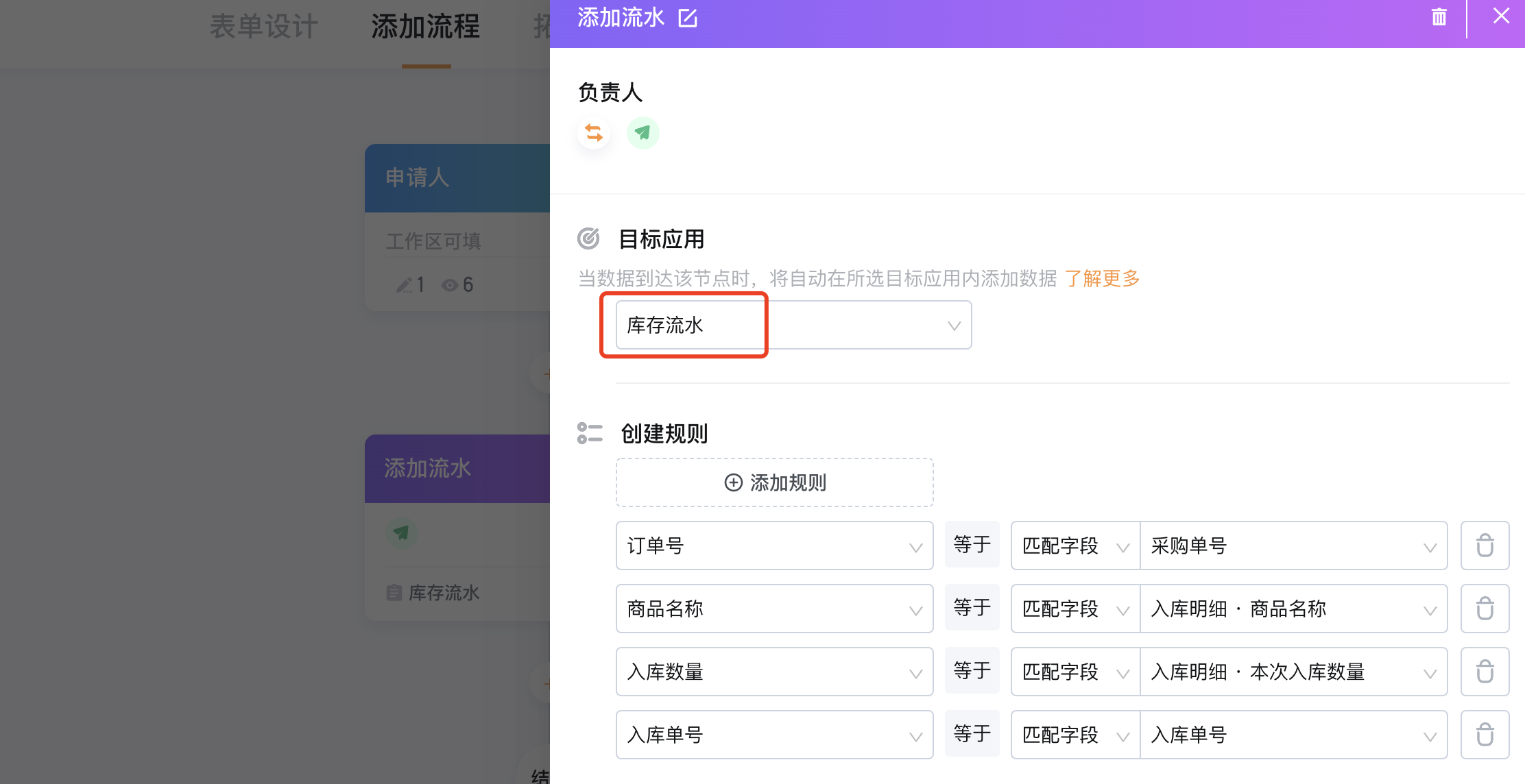Click the eye visible-count icon in 申请人 node

point(450,285)
